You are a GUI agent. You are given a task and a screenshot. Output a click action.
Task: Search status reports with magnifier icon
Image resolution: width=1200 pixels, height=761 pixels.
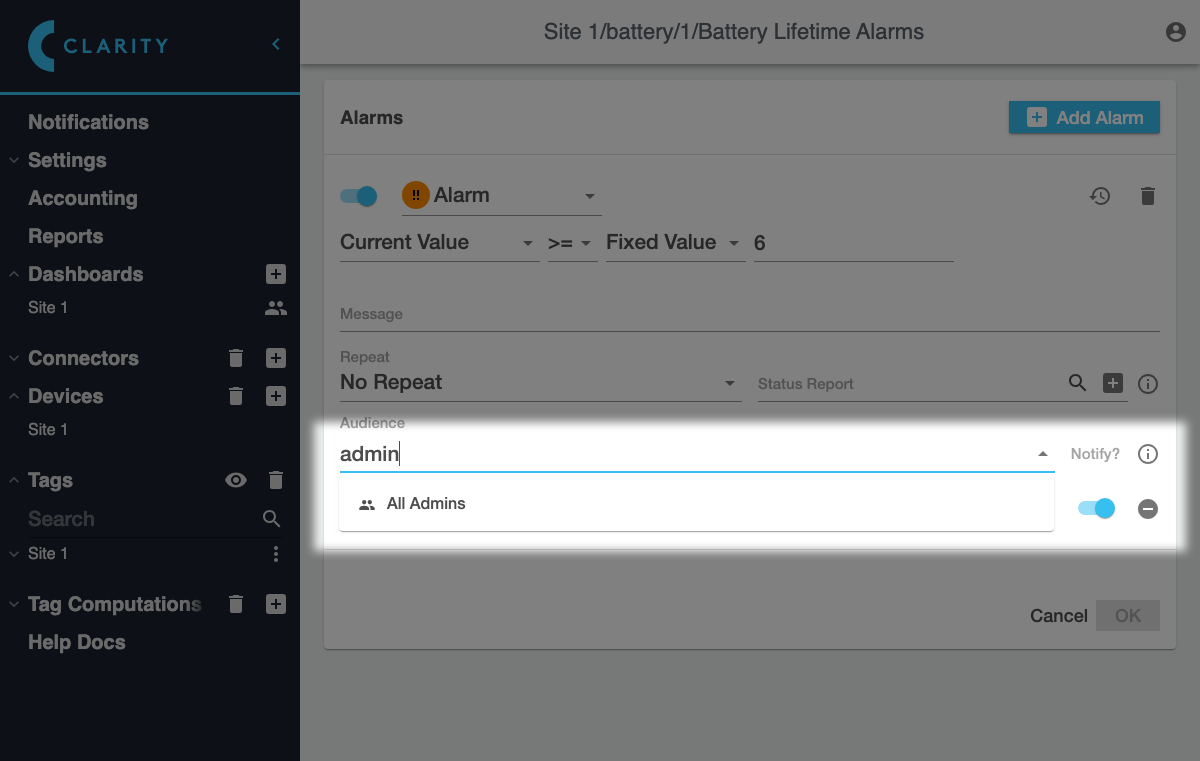point(1077,383)
